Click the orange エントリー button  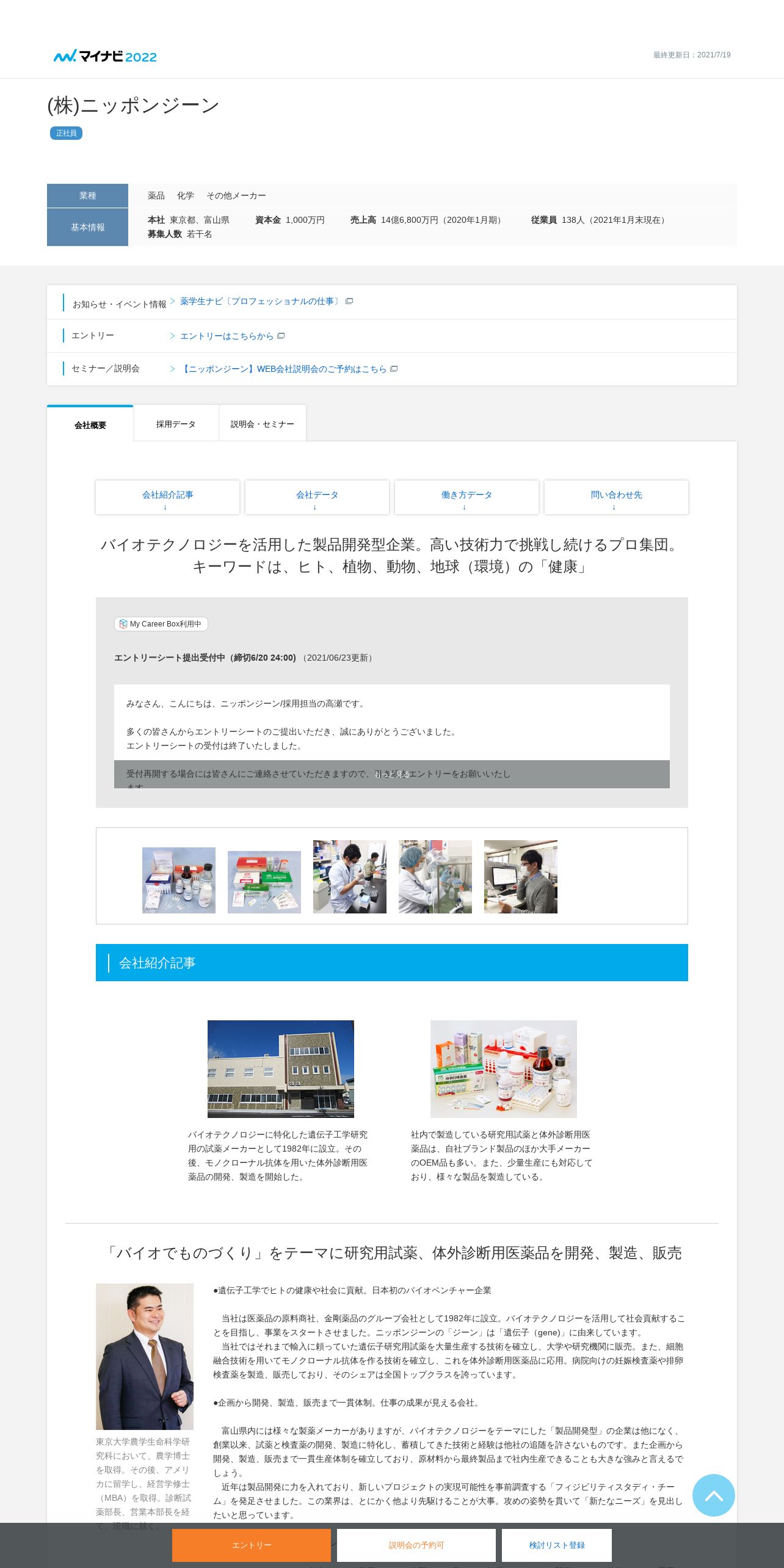pos(252,1545)
